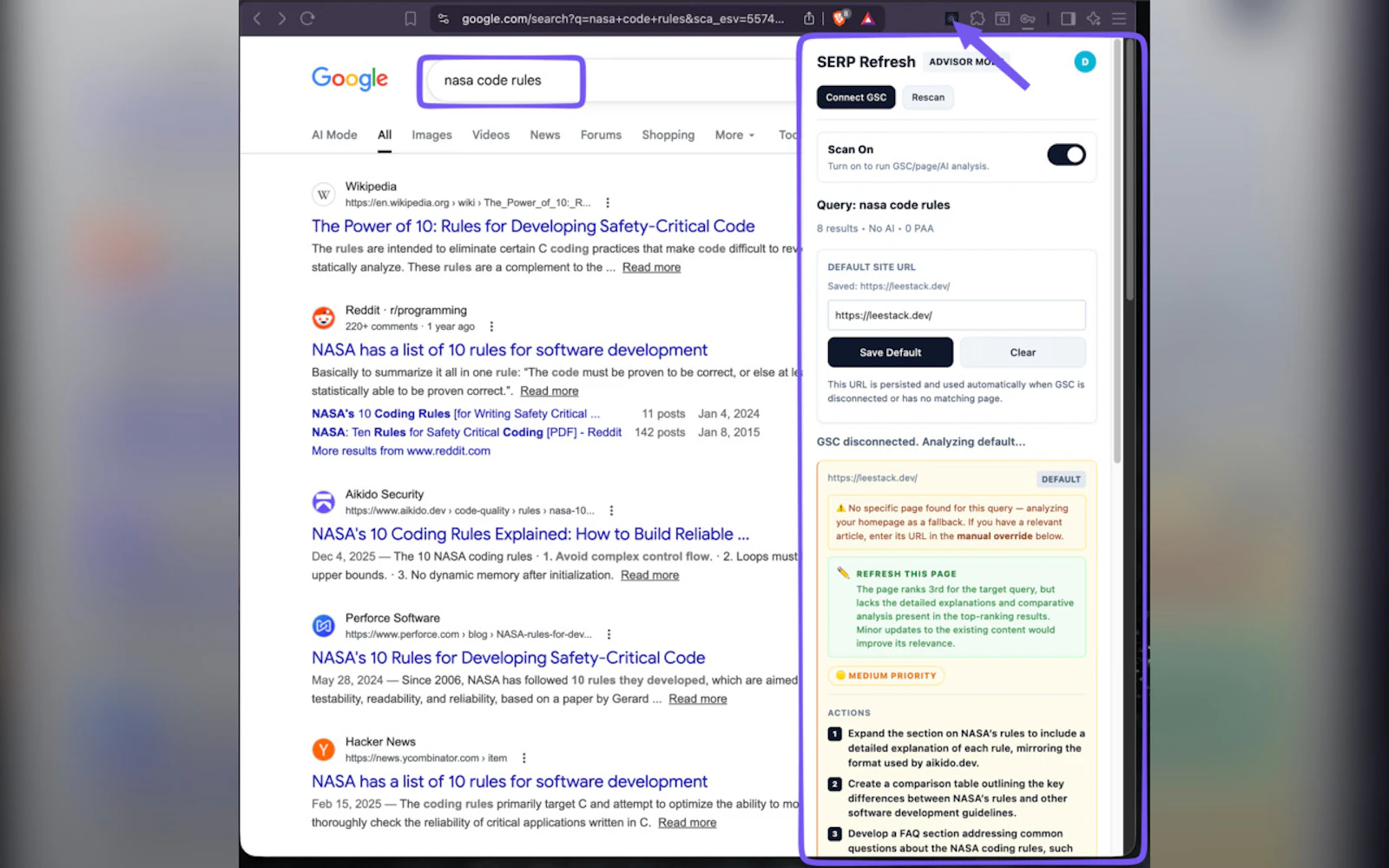Go back to previous page
Screen dimensions: 1389x868
[257, 18]
